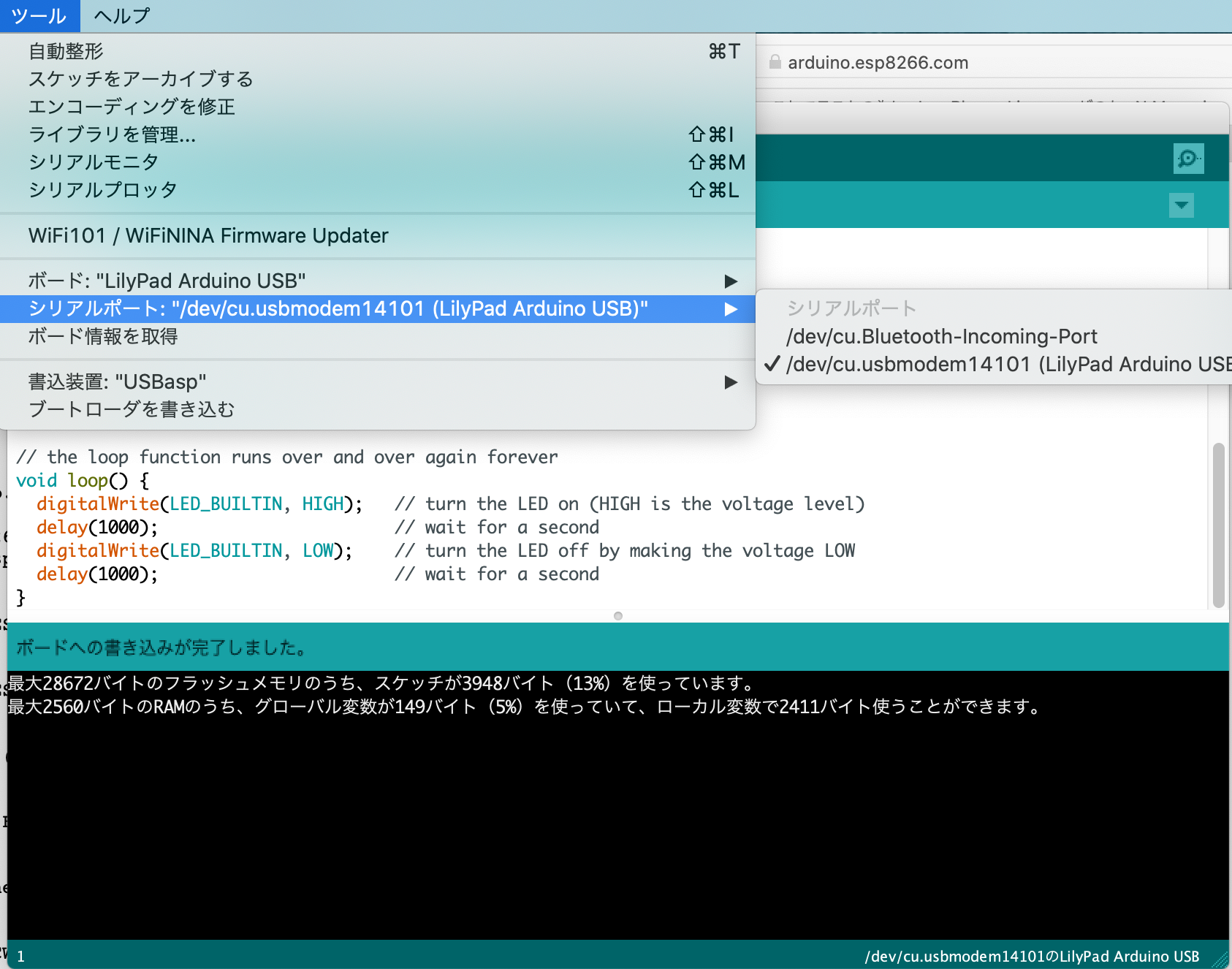The width and height of the screenshot is (1232, 969).
Task: Click the console line about 28672バイト flash memory
Action: tap(382, 683)
